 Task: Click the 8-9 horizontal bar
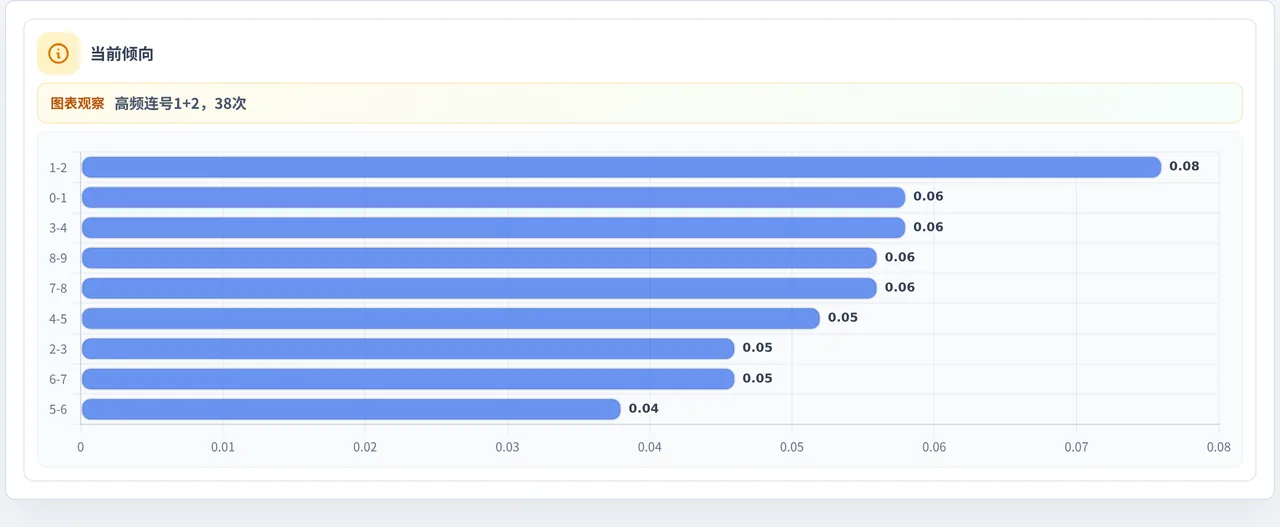coord(479,258)
